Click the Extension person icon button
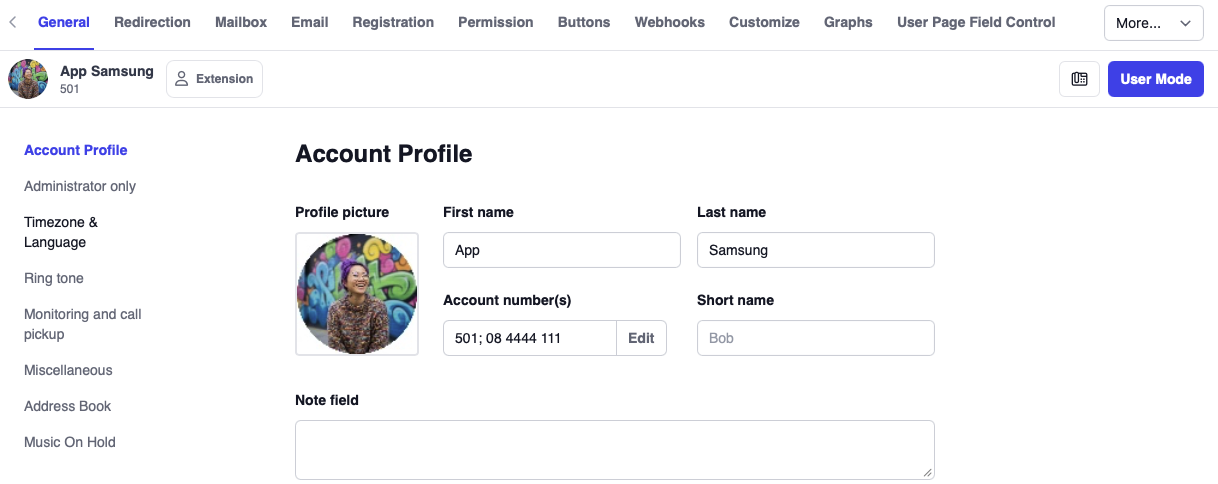 (214, 79)
